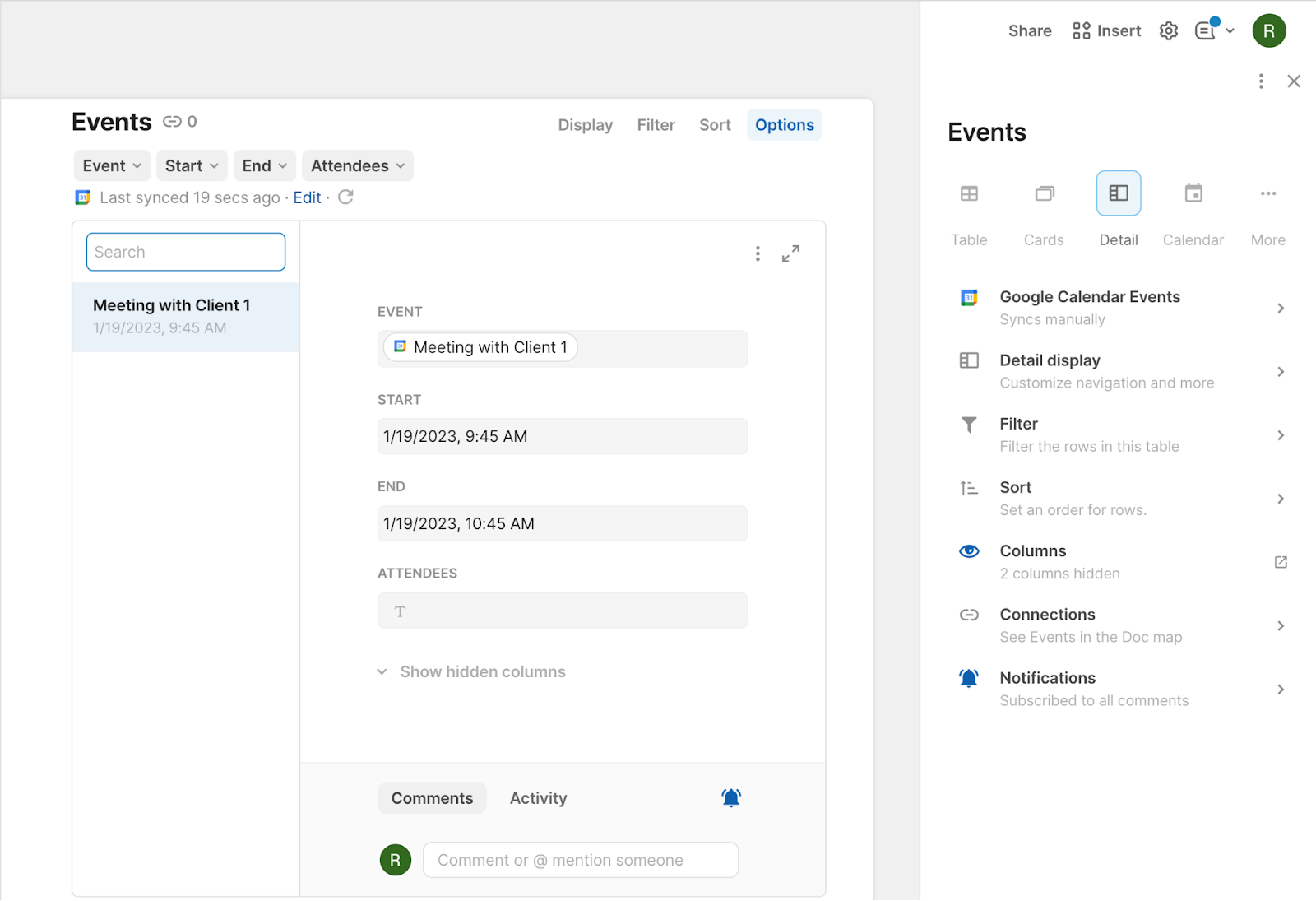Switch to the Cards view layout
This screenshot has height=901, width=1316.
[1044, 194]
